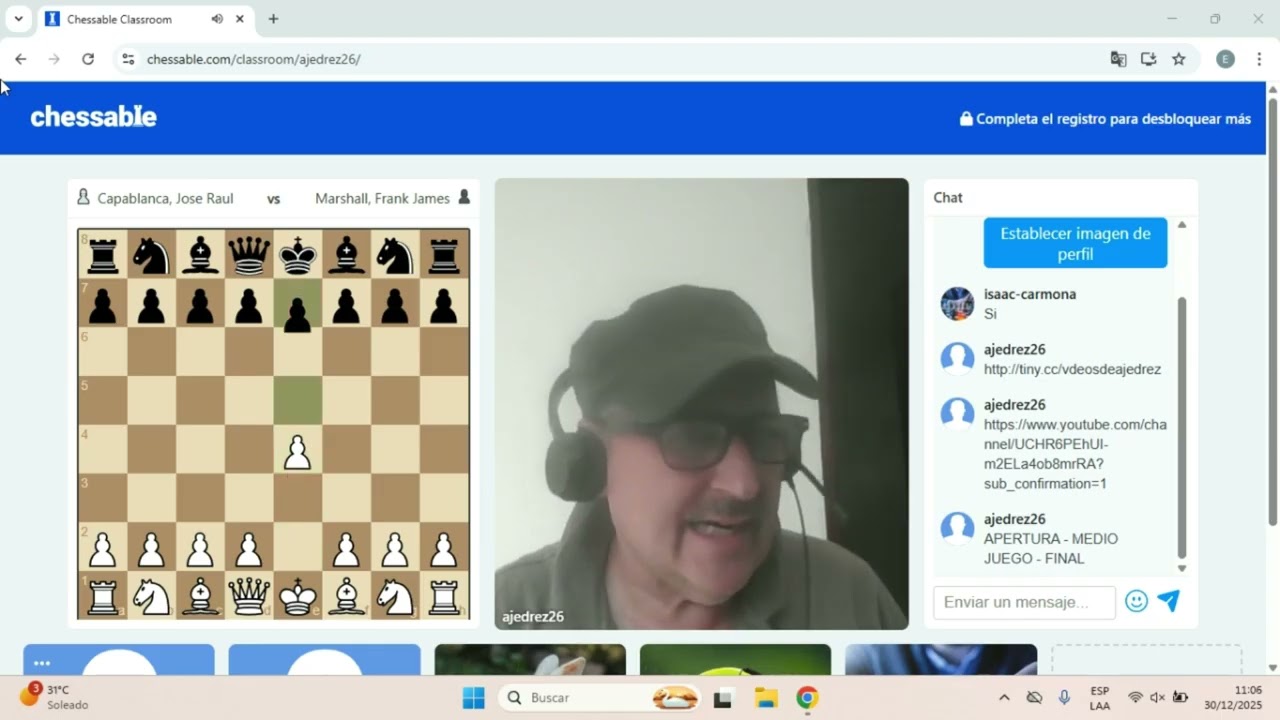Click the Marshall, Frank James player name
Image resolution: width=1280 pixels, height=720 pixels.
(382, 198)
